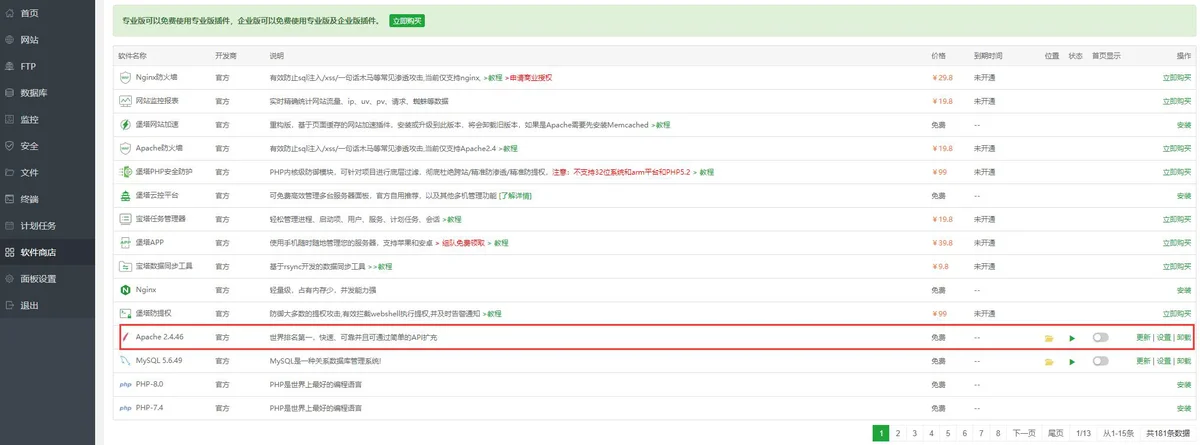Viewport: 1200px width, 445px height.
Task: Click 安装 for 堡塔网站加速
Action: pyautogui.click(x=1185, y=125)
